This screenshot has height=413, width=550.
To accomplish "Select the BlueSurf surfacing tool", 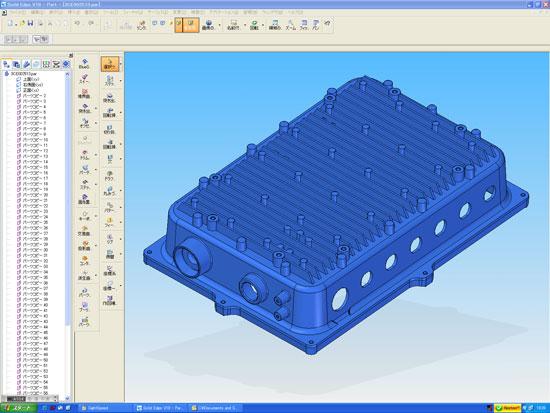I will coord(85,64).
